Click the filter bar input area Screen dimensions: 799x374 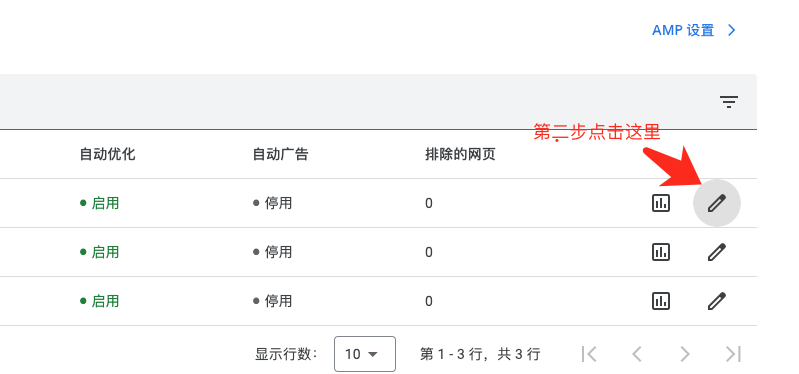point(357,102)
